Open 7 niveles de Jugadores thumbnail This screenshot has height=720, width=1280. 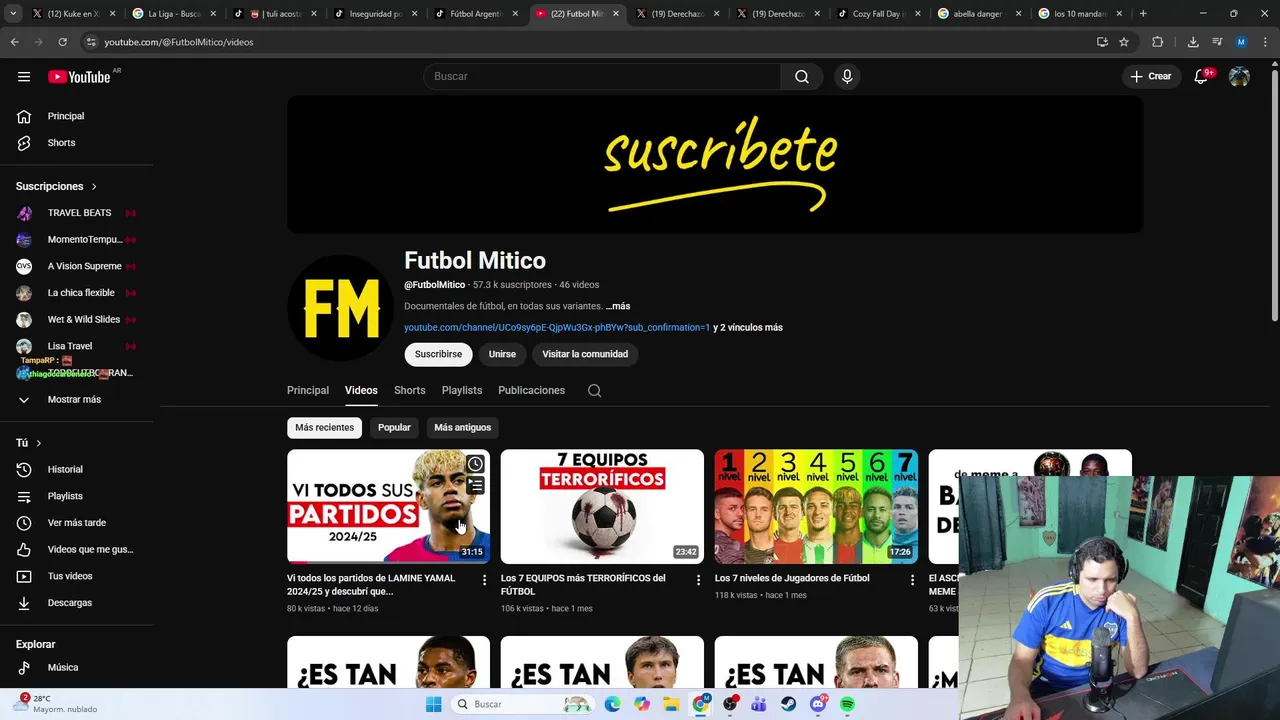(x=816, y=506)
